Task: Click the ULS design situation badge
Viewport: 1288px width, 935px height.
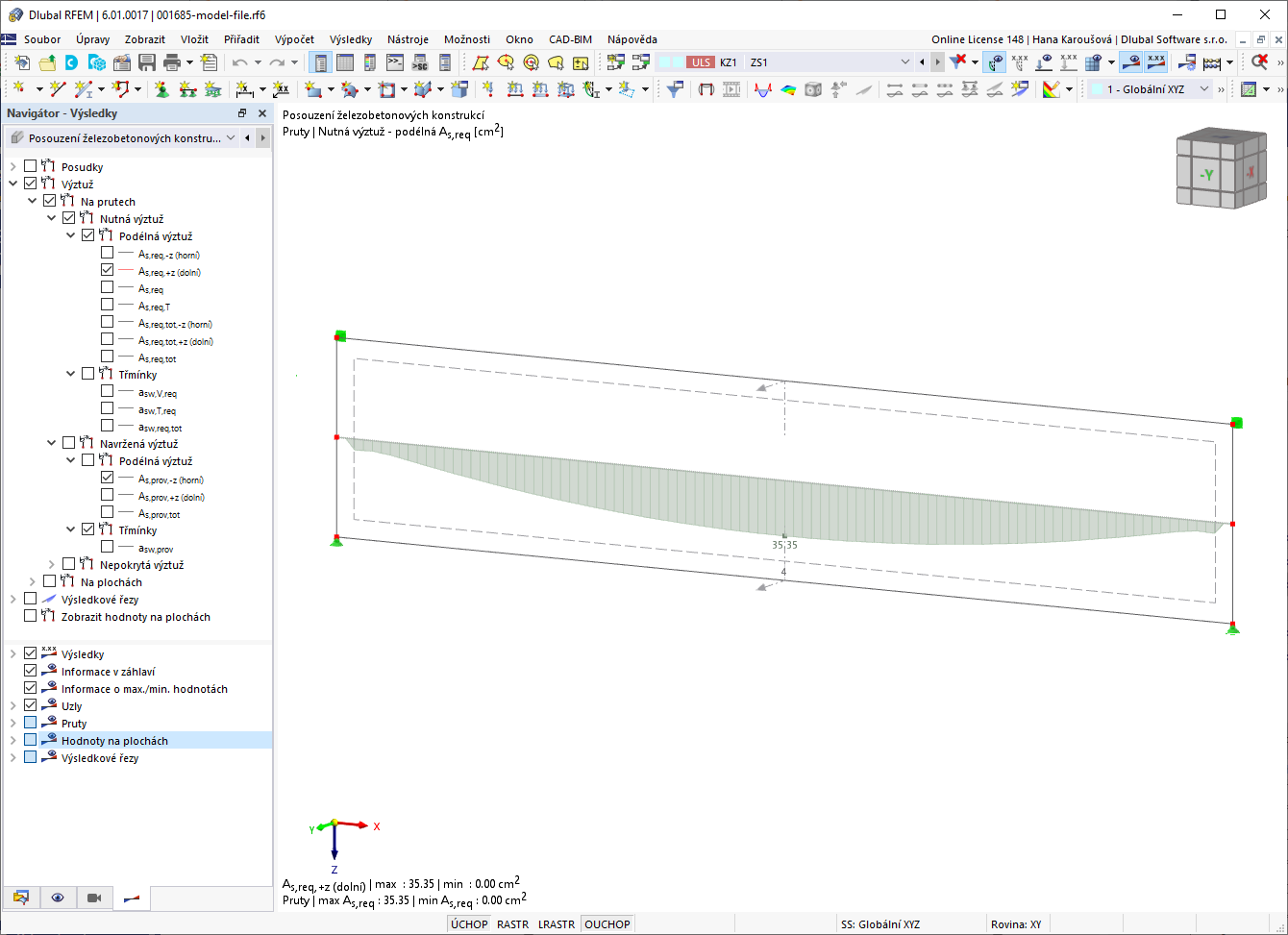Action: [700, 62]
